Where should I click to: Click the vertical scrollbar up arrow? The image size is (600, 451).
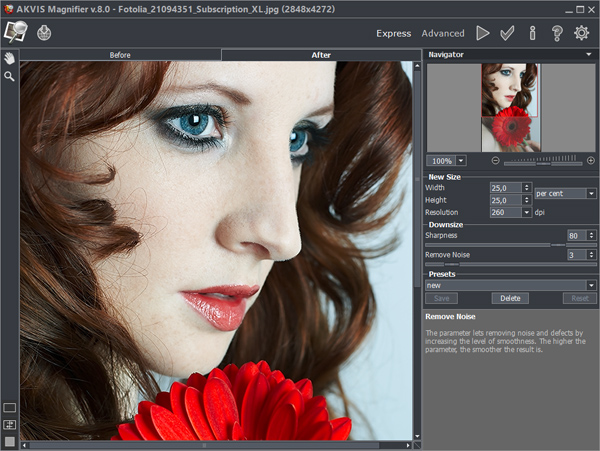pyautogui.click(x=417, y=66)
